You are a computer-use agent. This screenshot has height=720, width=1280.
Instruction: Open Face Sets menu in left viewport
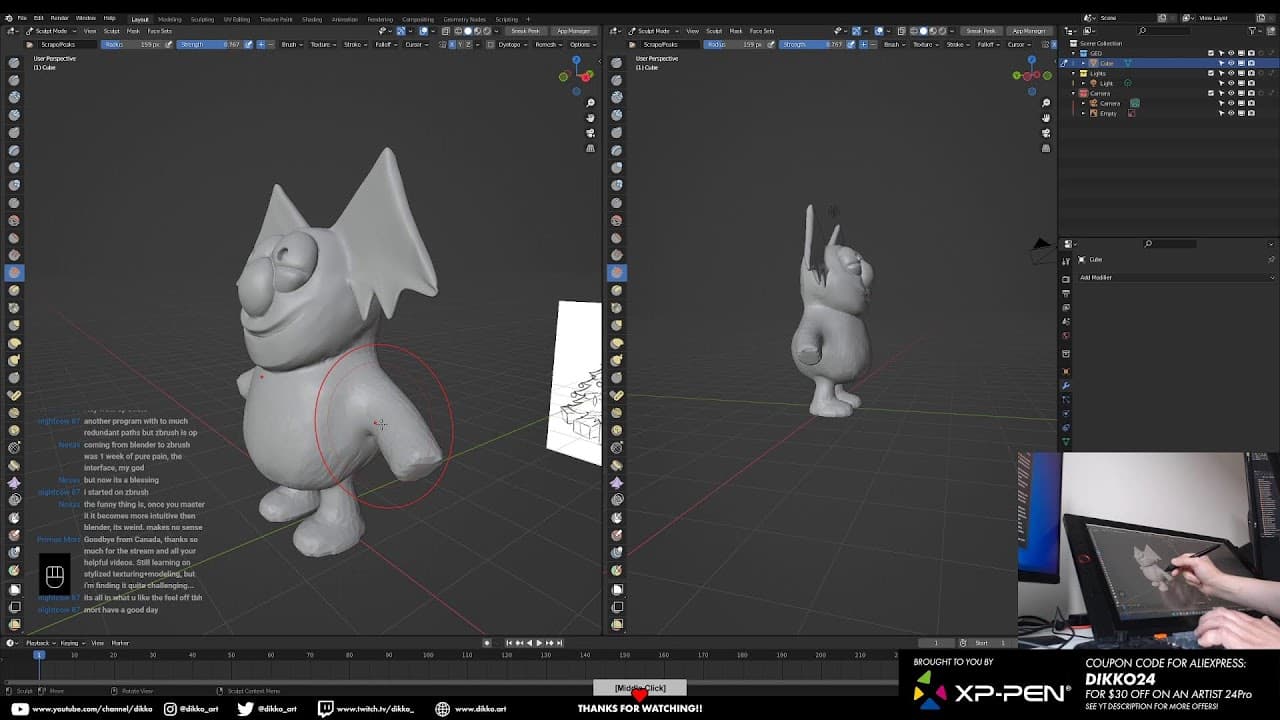click(x=159, y=31)
